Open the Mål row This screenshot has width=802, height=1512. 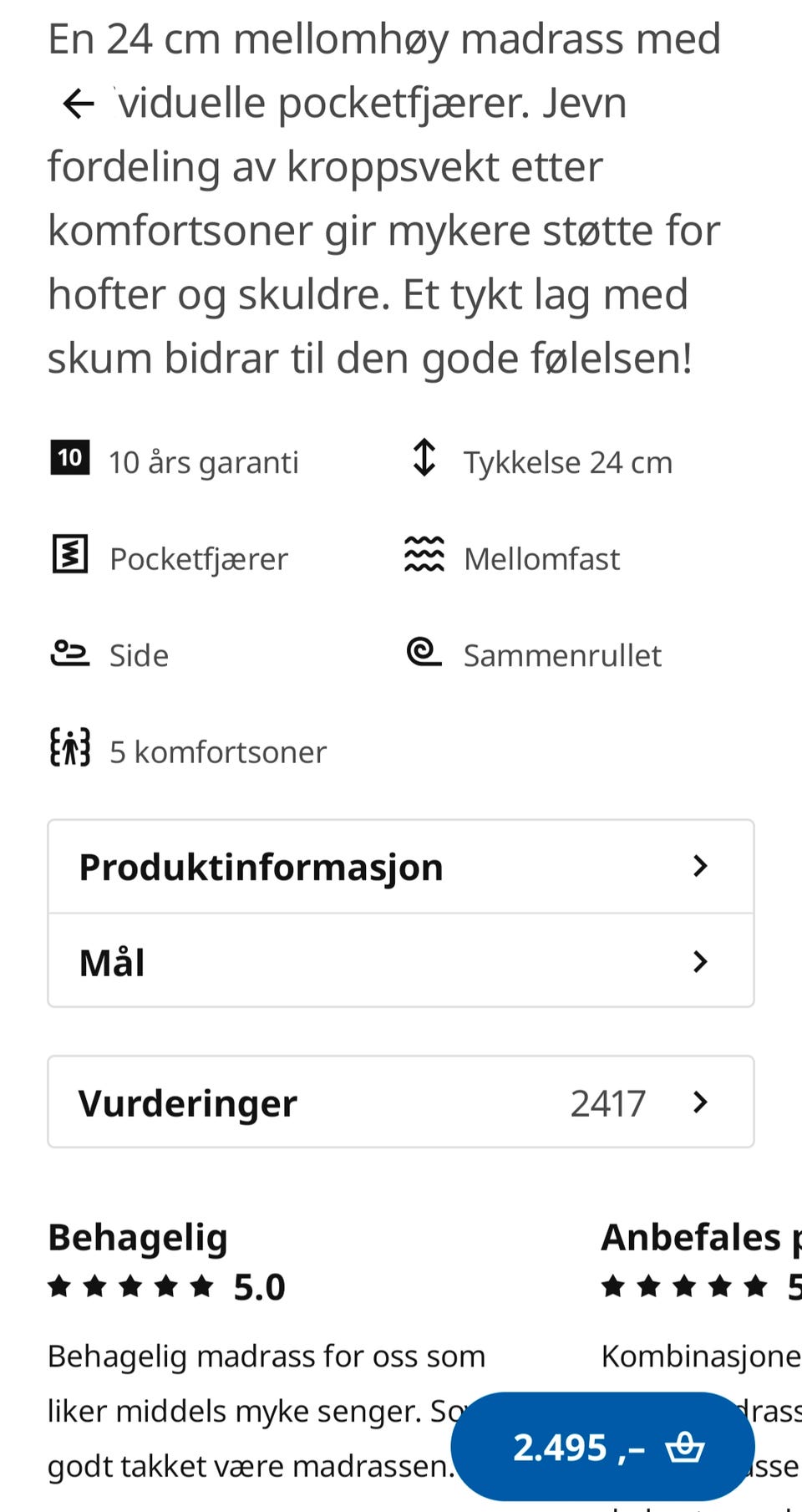[112, 962]
